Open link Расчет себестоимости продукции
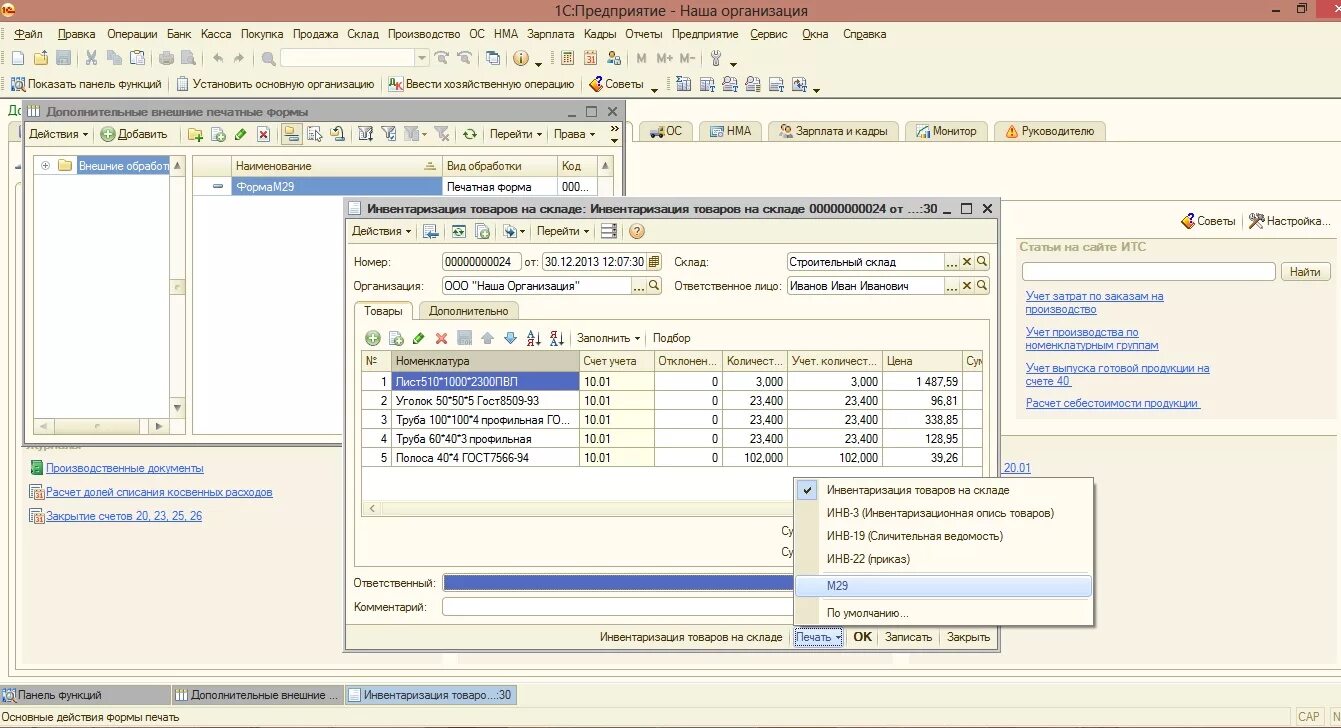 (x=1112, y=403)
